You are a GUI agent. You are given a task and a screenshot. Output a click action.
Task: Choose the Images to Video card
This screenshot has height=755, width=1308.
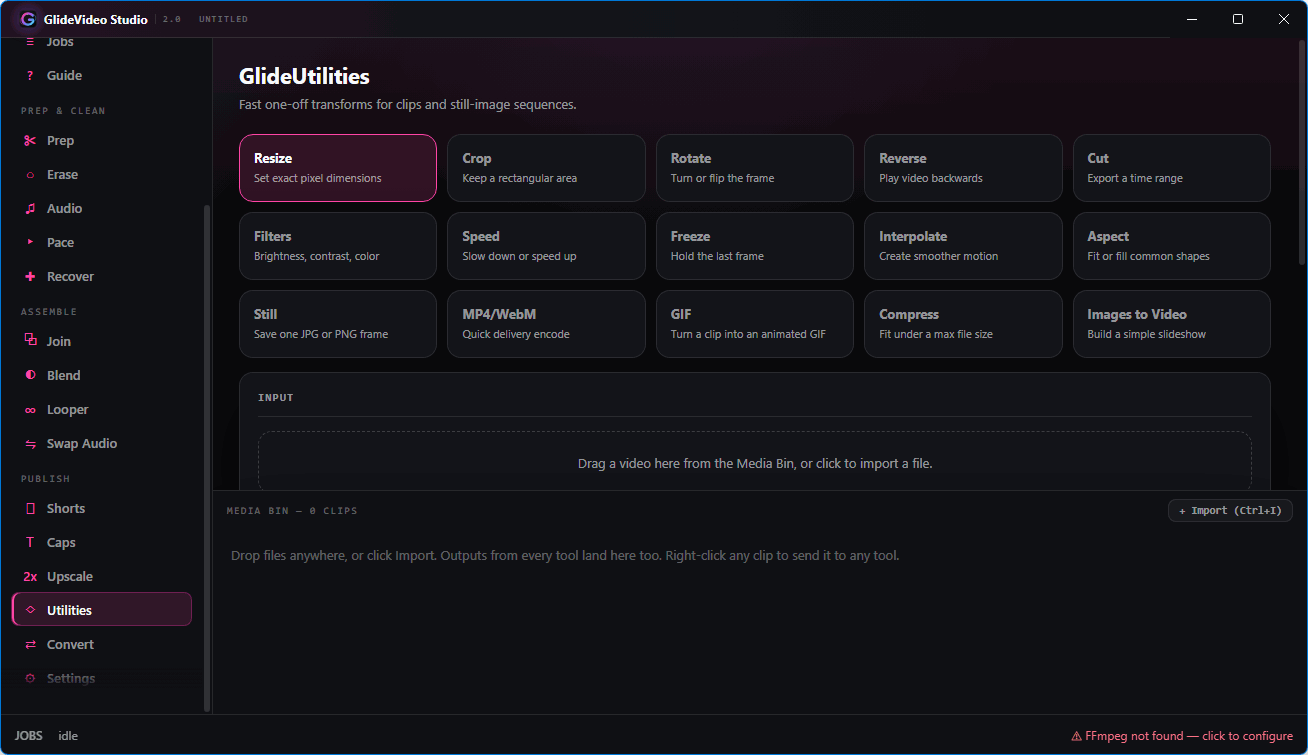pyautogui.click(x=1172, y=324)
